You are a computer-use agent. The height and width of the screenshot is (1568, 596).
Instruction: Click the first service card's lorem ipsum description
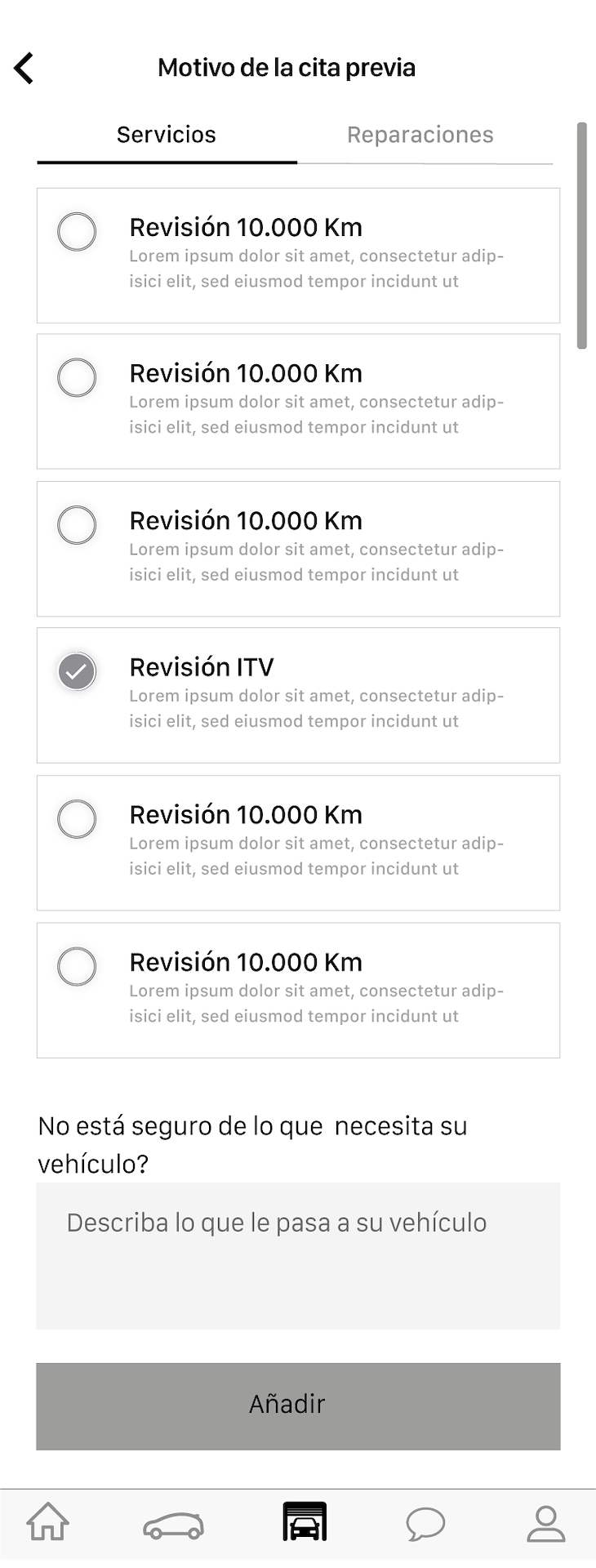tap(317, 269)
